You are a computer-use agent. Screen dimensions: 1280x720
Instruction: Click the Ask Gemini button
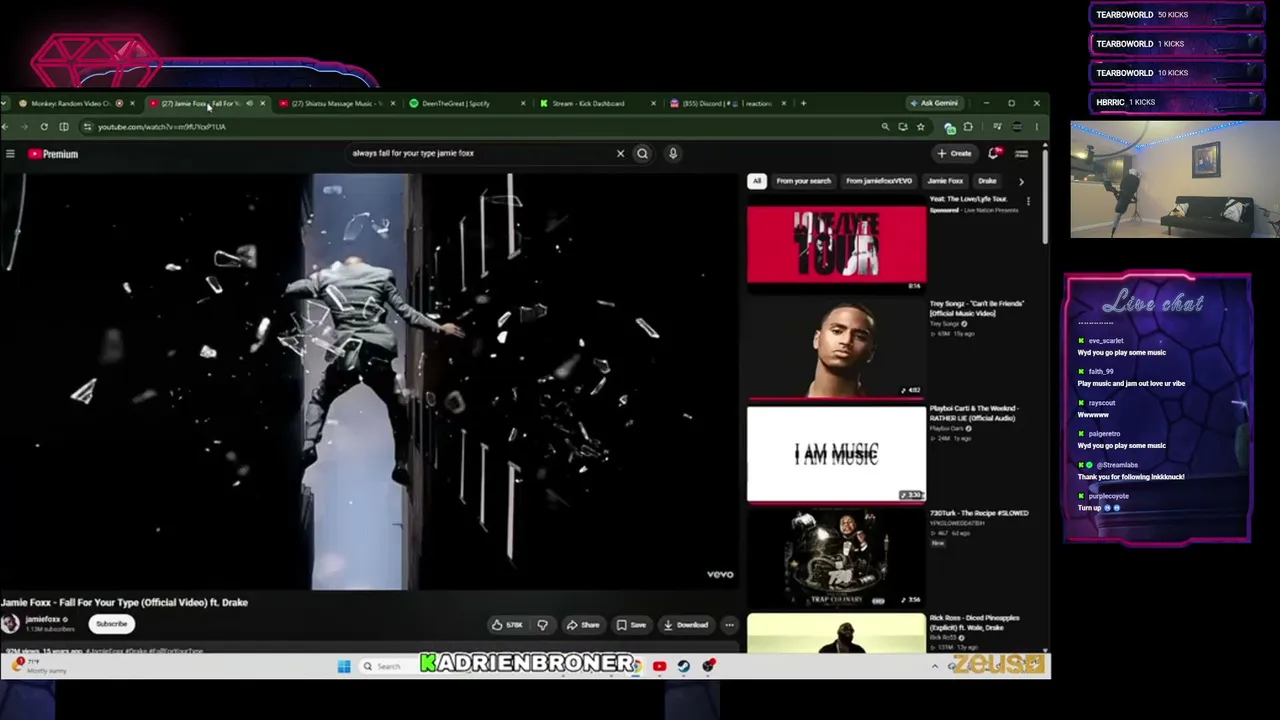click(x=934, y=103)
